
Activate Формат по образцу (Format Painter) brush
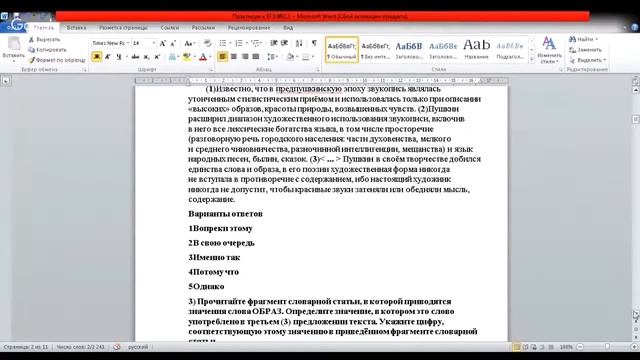[x=31, y=60]
